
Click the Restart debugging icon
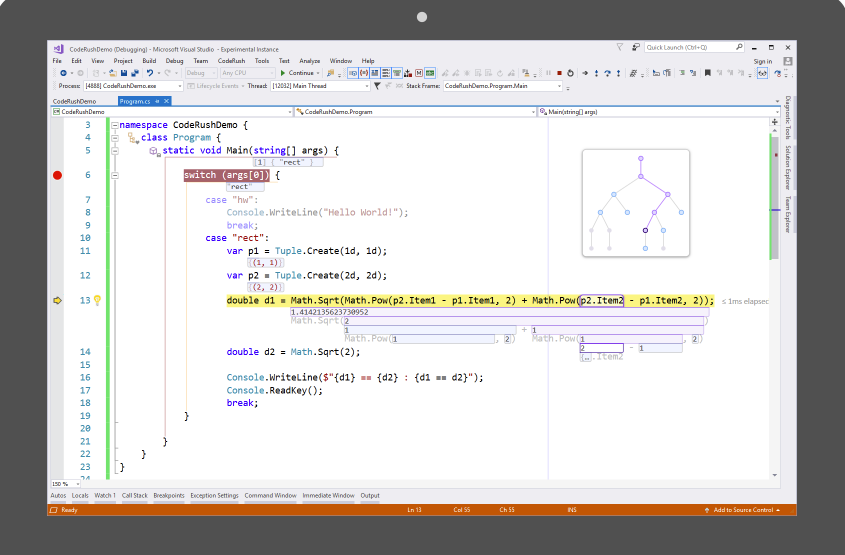570,73
